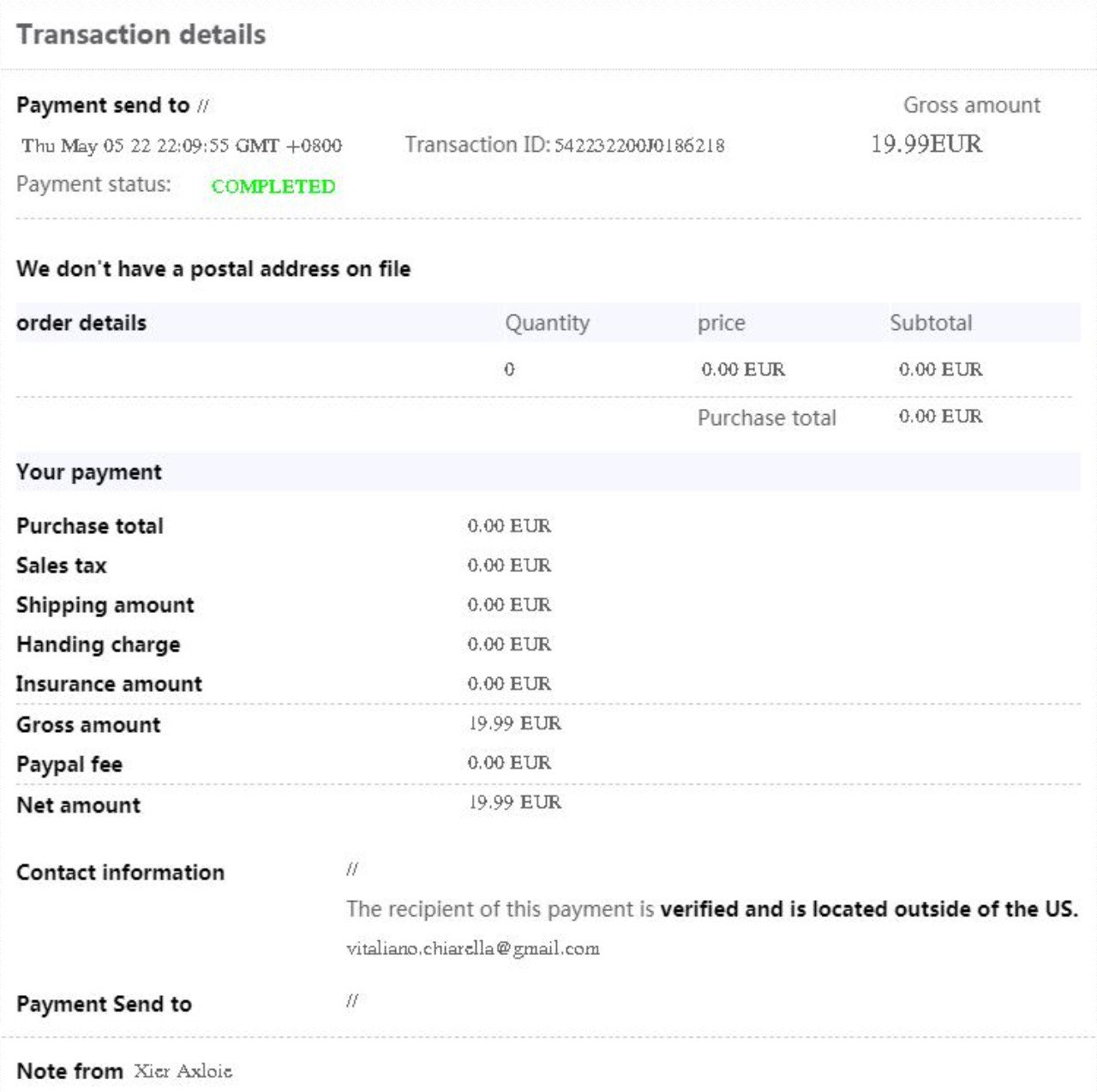Click the Purchase total value in order table
Screen dimensions: 1097x1092
click(940, 417)
